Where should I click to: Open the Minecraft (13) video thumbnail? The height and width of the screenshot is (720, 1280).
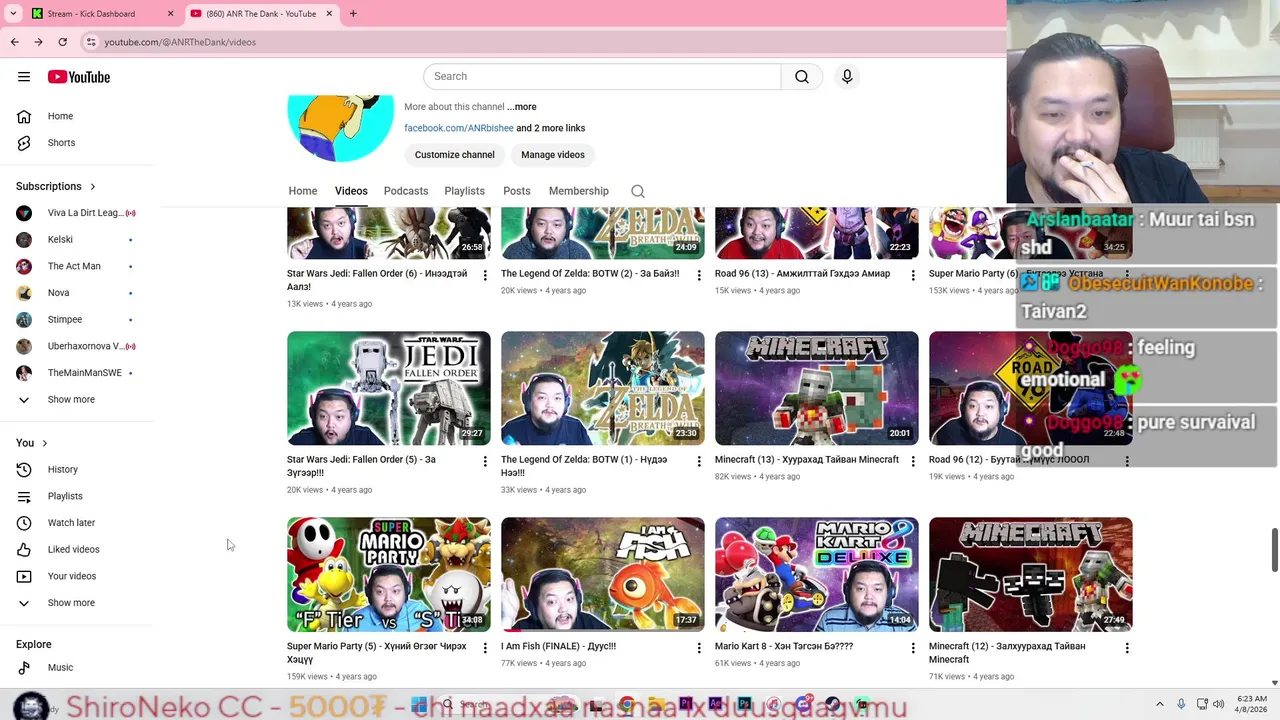(x=817, y=388)
